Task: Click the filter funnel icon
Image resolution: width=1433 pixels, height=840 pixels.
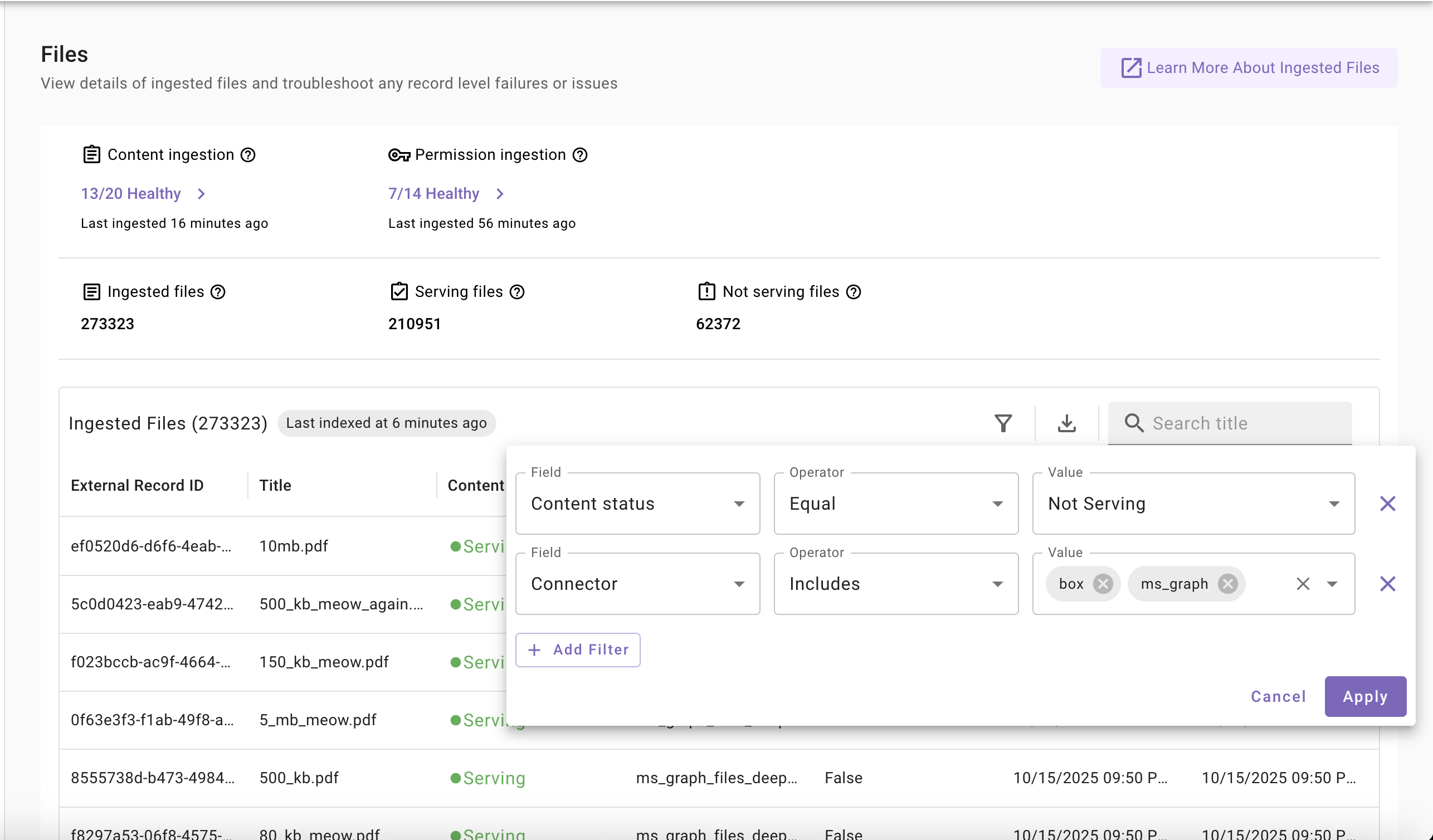Action: [x=1003, y=423]
